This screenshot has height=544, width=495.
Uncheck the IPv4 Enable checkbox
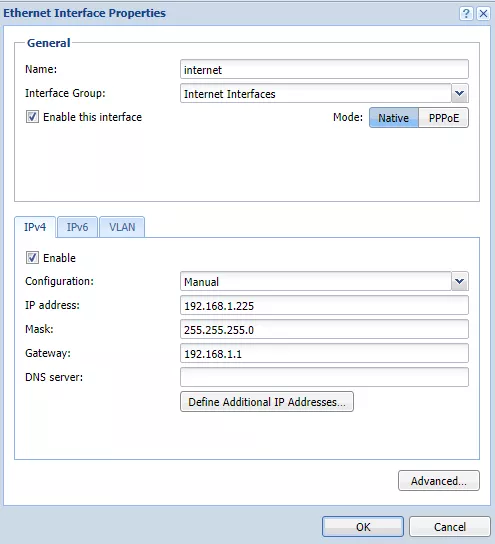(32, 258)
